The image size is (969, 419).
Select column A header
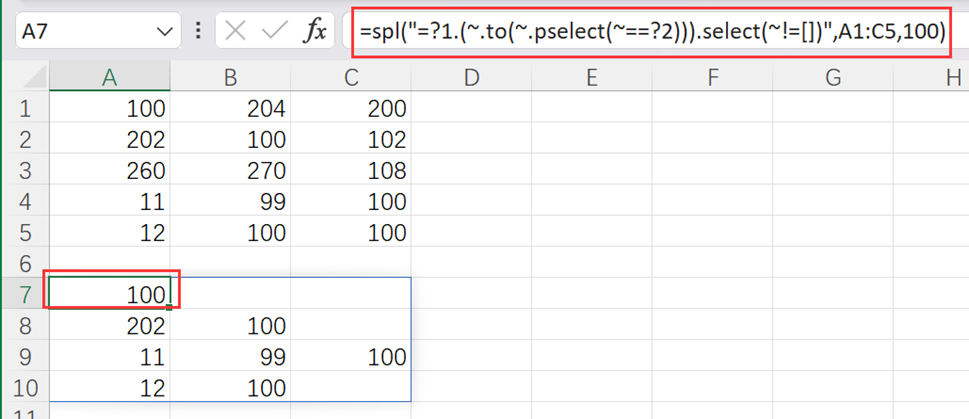(108, 77)
